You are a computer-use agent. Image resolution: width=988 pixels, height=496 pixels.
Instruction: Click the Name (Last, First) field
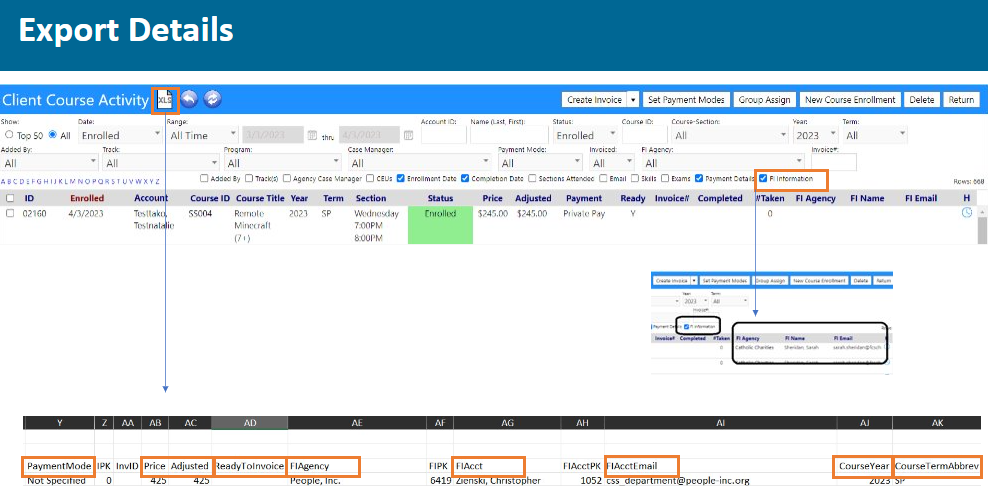click(x=509, y=135)
